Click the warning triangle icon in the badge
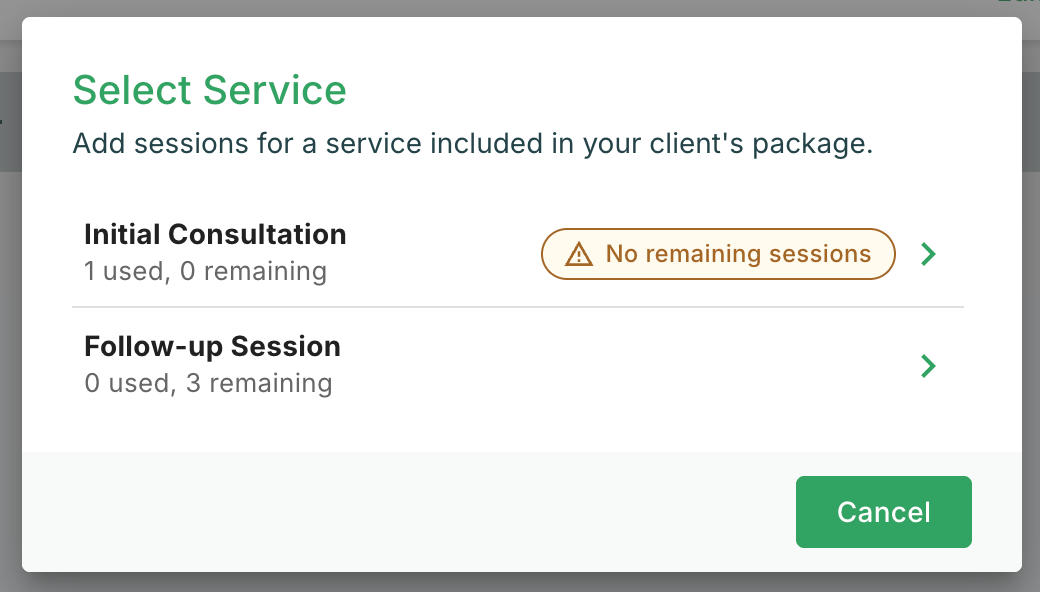The height and width of the screenshot is (592, 1040). pos(578,254)
